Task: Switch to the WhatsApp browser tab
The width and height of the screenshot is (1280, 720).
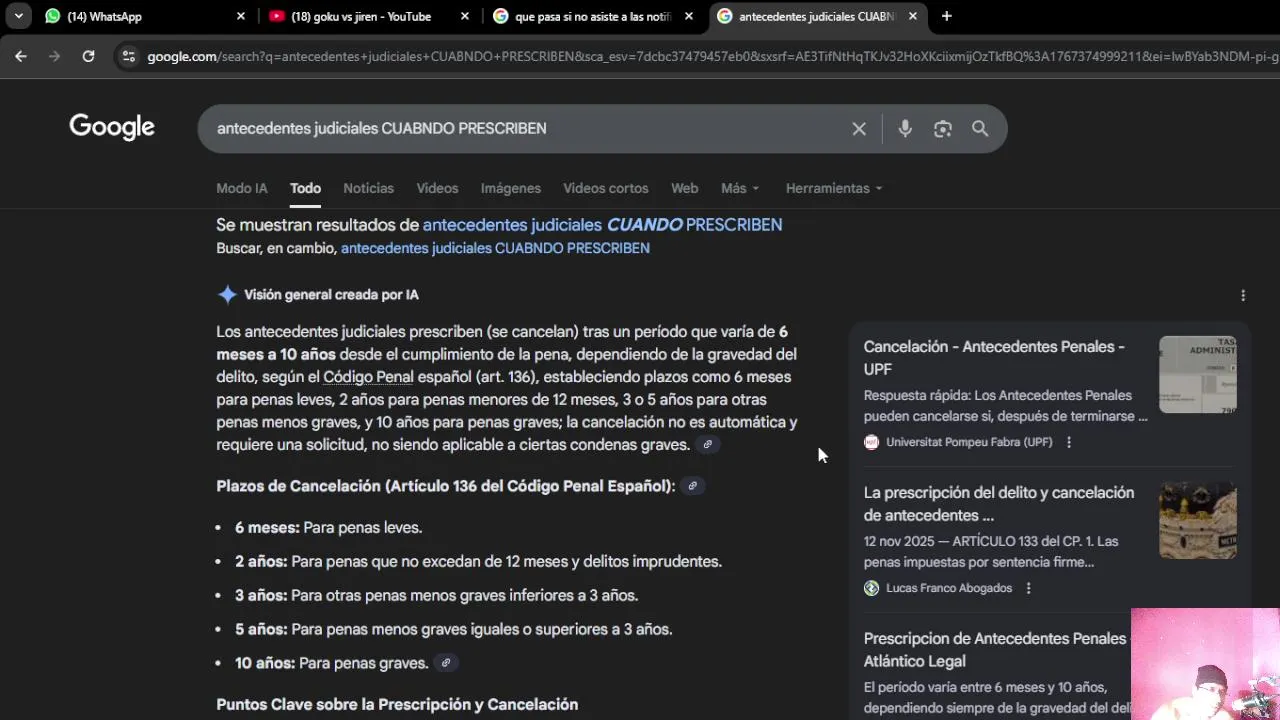Action: (143, 16)
